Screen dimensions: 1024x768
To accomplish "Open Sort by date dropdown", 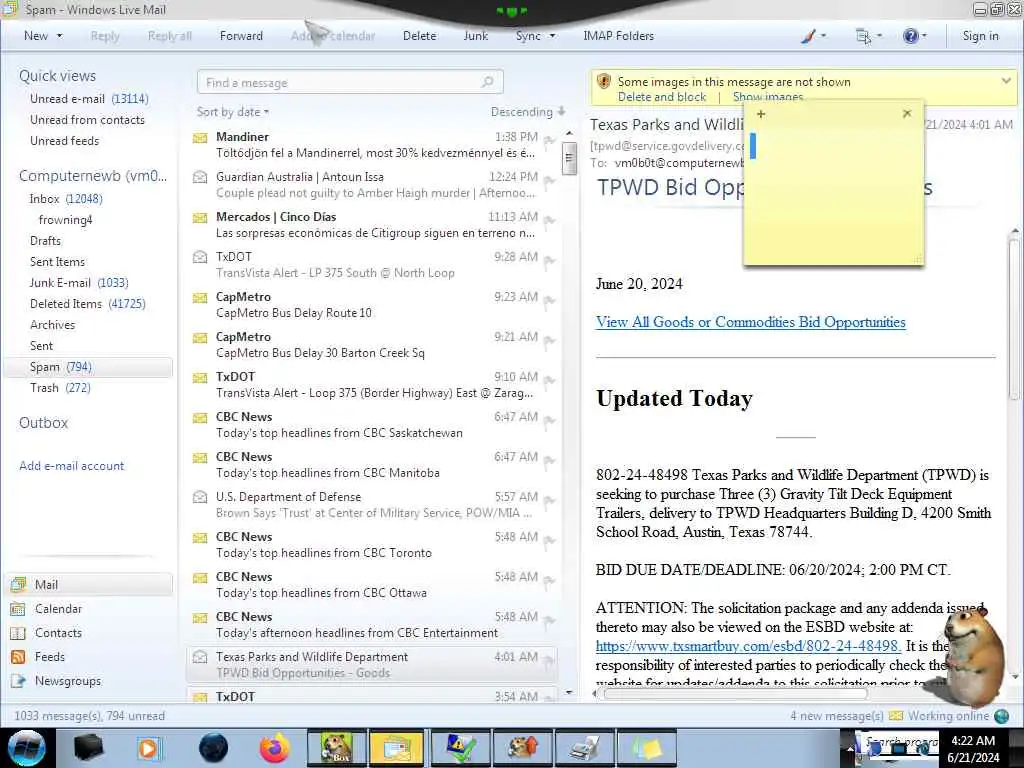I will (x=232, y=112).
